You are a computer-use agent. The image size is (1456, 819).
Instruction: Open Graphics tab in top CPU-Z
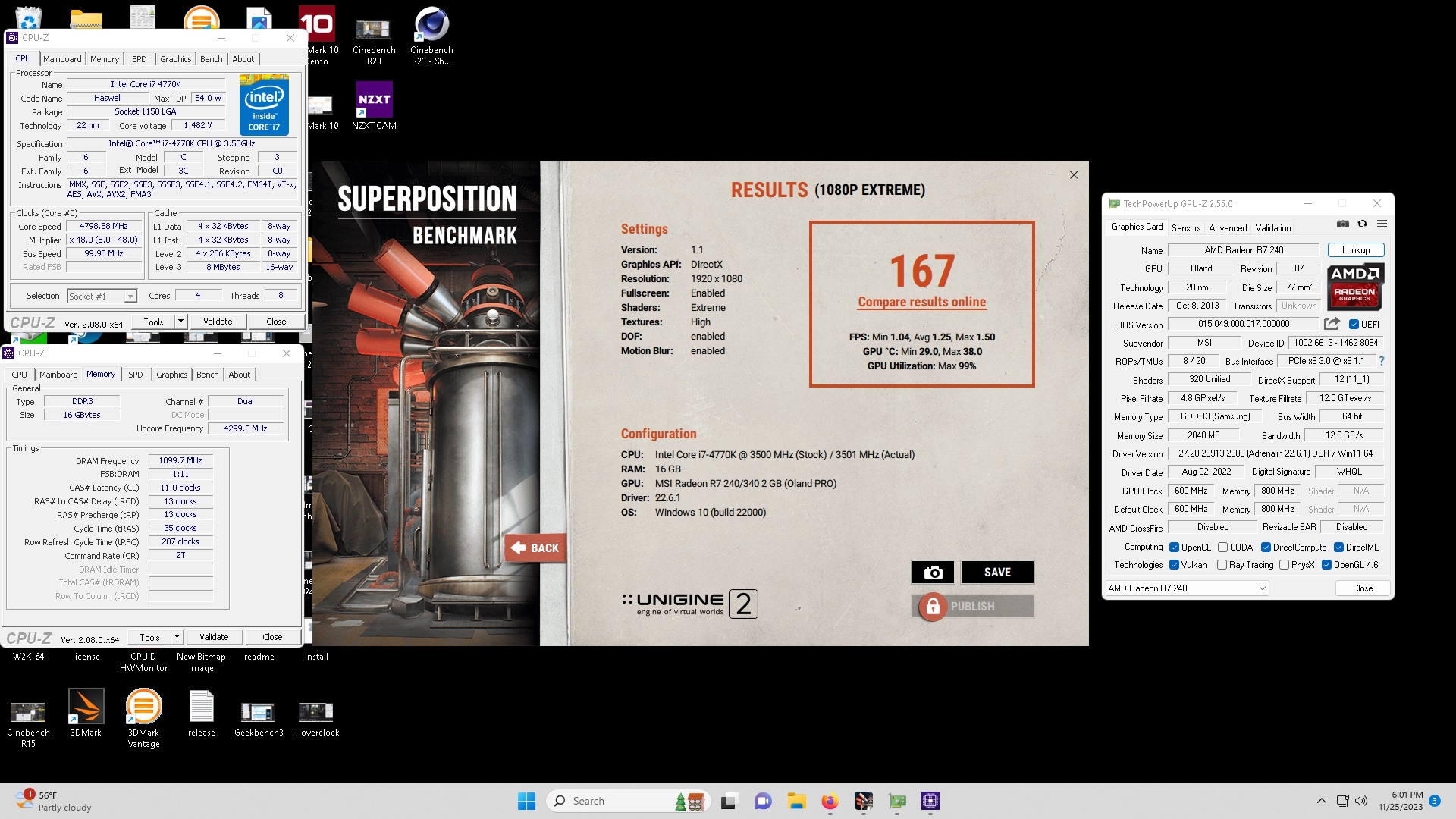[x=175, y=59]
